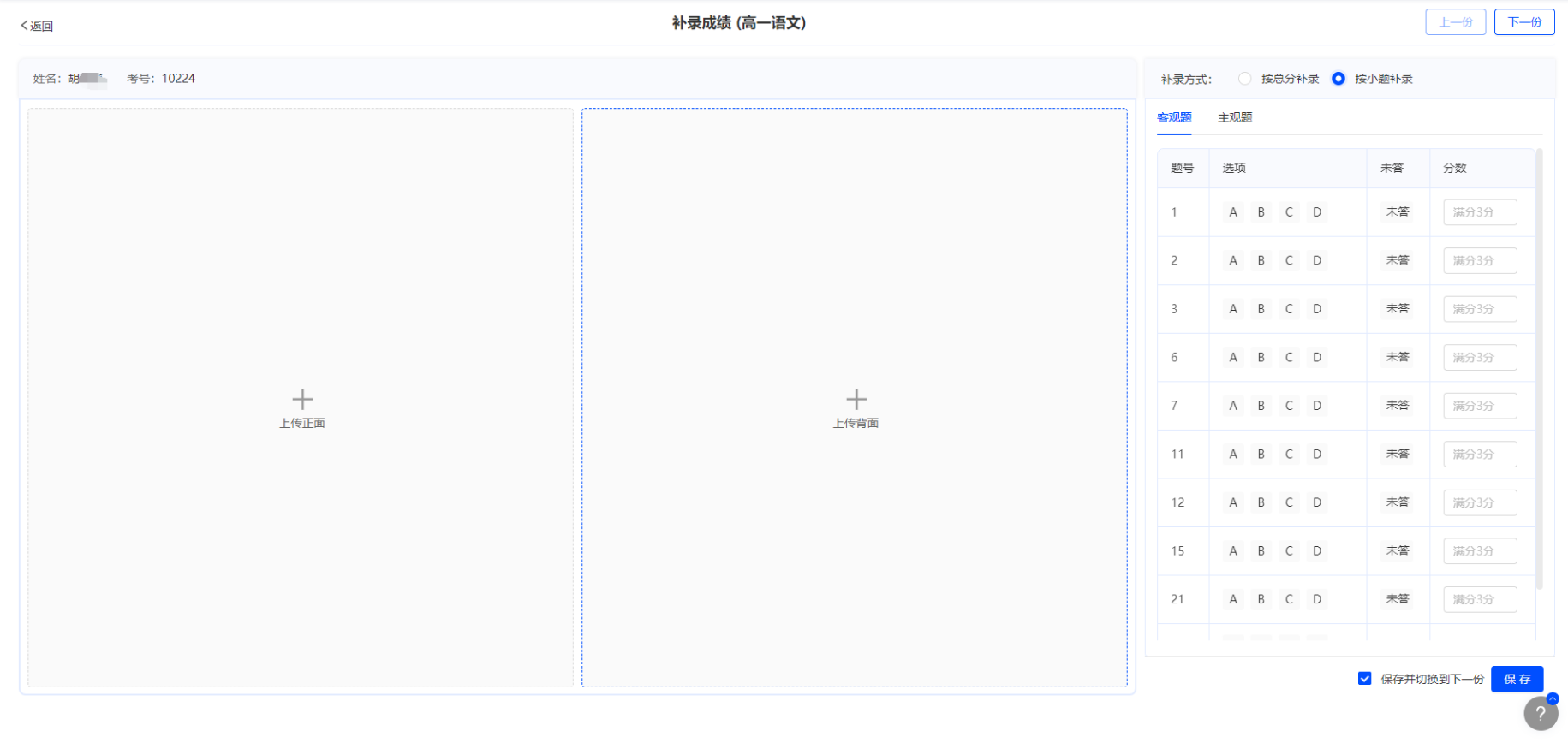Image resolution: width=1568 pixels, height=743 pixels.
Task: Choose option A for question 21
Action: coord(1233,599)
